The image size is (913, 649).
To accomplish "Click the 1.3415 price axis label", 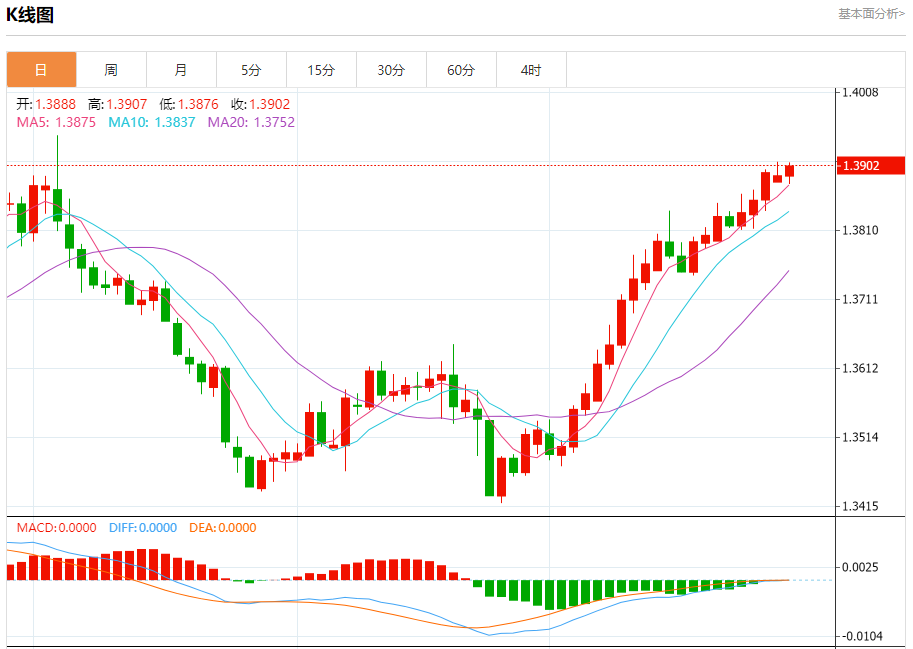I will 860,506.
